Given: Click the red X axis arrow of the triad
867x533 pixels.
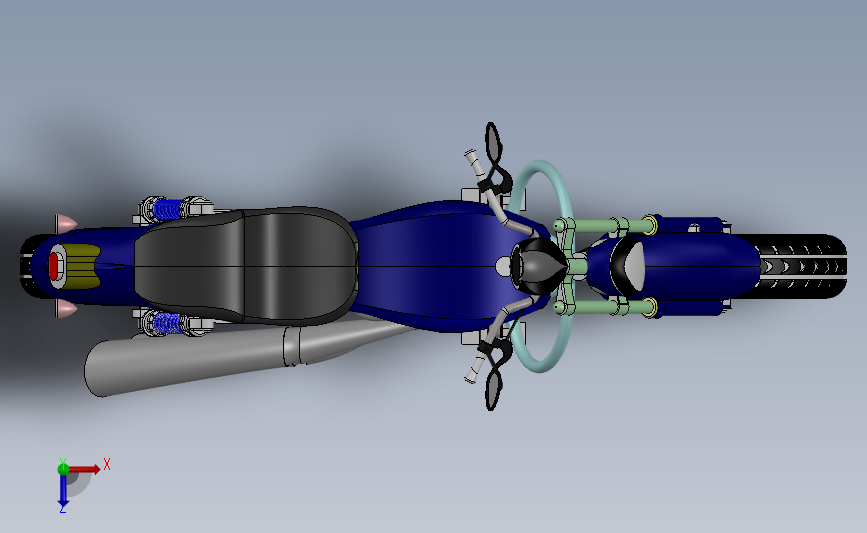Looking at the screenshot, I should point(84,469).
